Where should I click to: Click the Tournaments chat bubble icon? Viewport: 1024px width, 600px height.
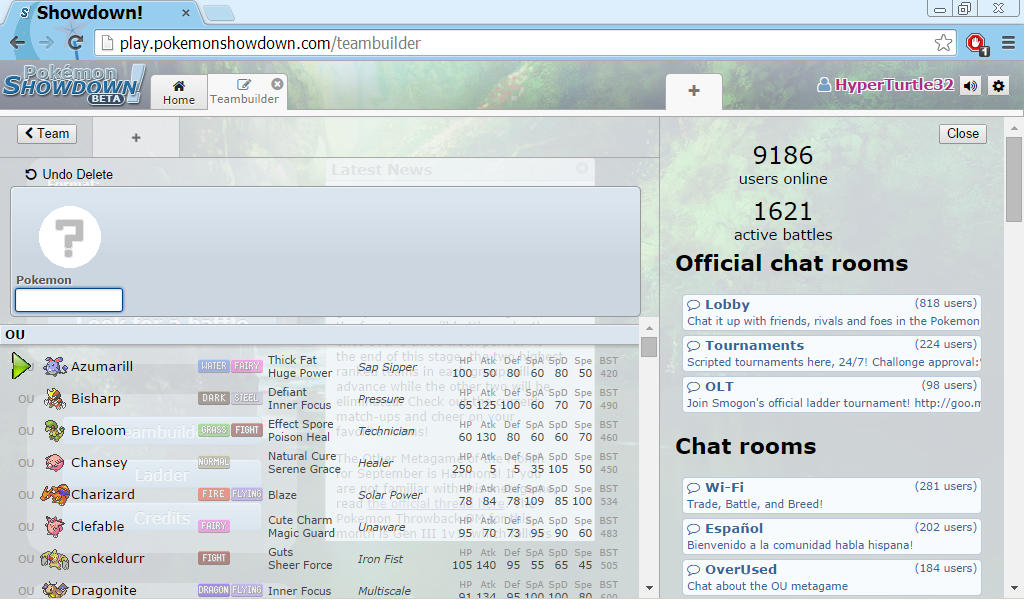(x=694, y=346)
